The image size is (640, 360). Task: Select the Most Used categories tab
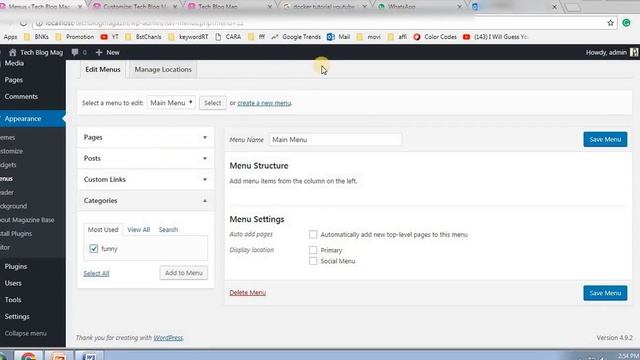click(x=103, y=229)
